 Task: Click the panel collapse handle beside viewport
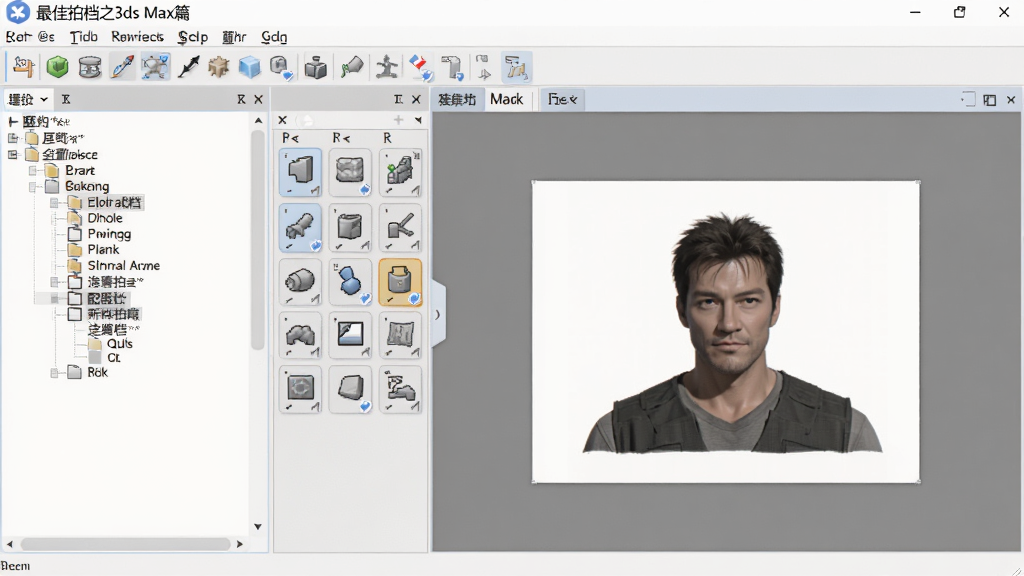tap(438, 315)
